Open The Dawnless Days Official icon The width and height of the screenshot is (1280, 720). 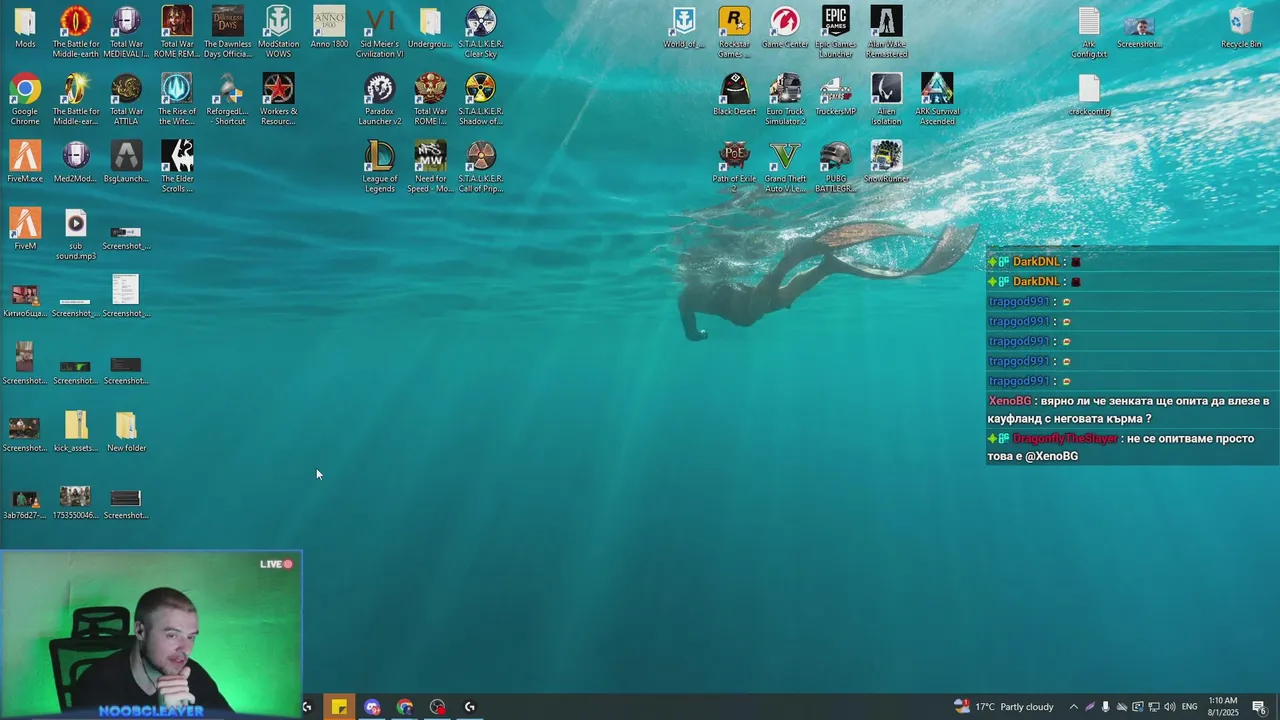pos(228,32)
